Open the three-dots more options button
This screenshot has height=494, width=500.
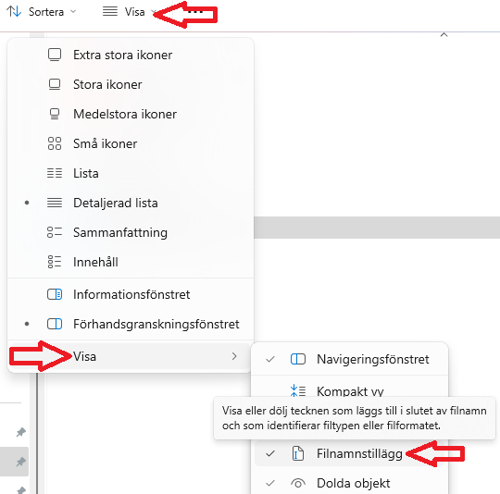(195, 12)
